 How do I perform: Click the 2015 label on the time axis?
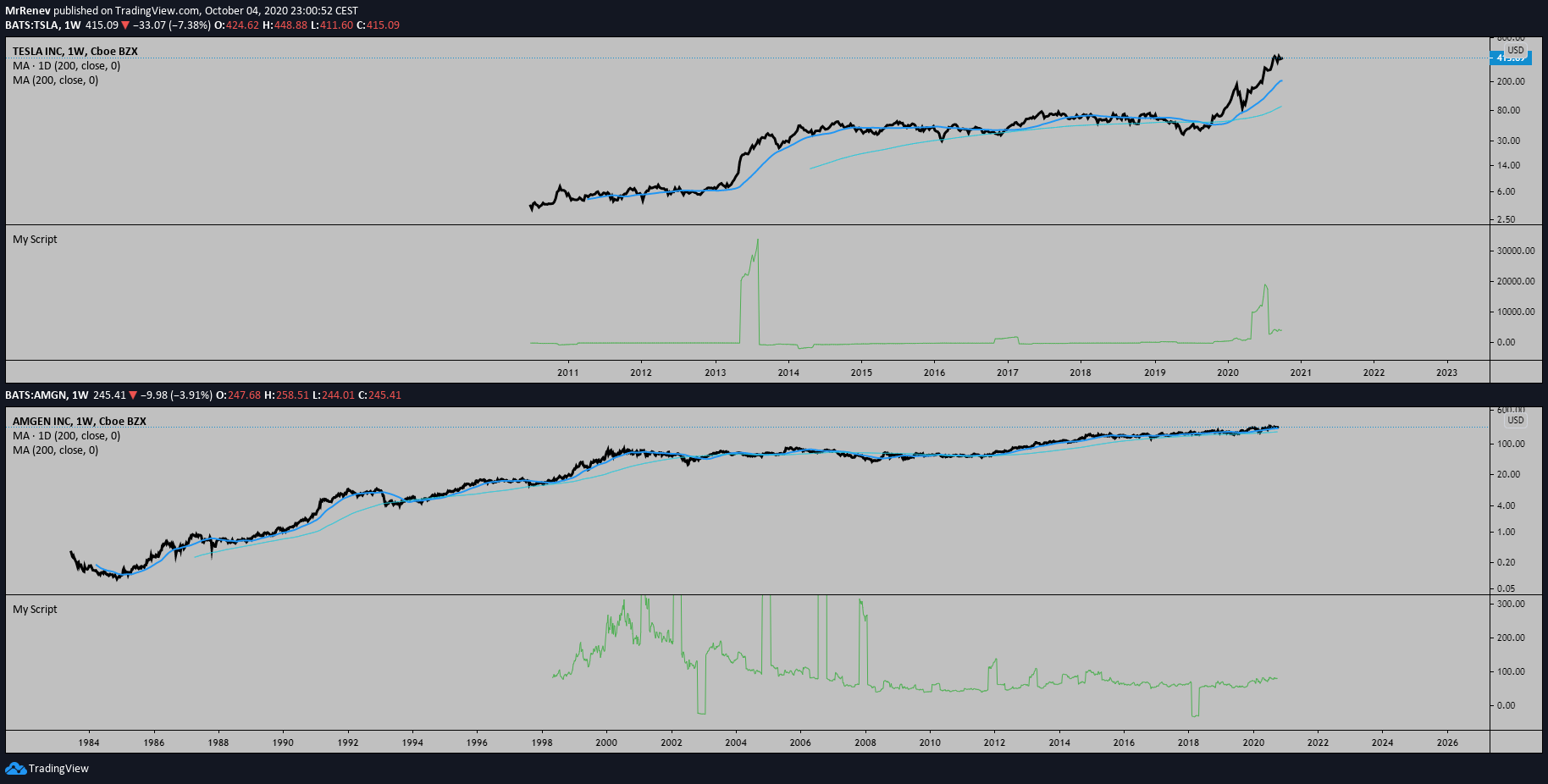click(x=861, y=373)
